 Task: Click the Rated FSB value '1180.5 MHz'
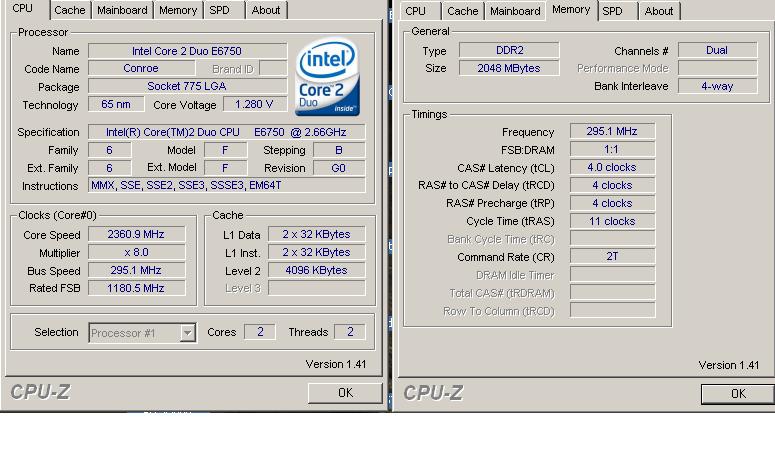tap(136, 288)
